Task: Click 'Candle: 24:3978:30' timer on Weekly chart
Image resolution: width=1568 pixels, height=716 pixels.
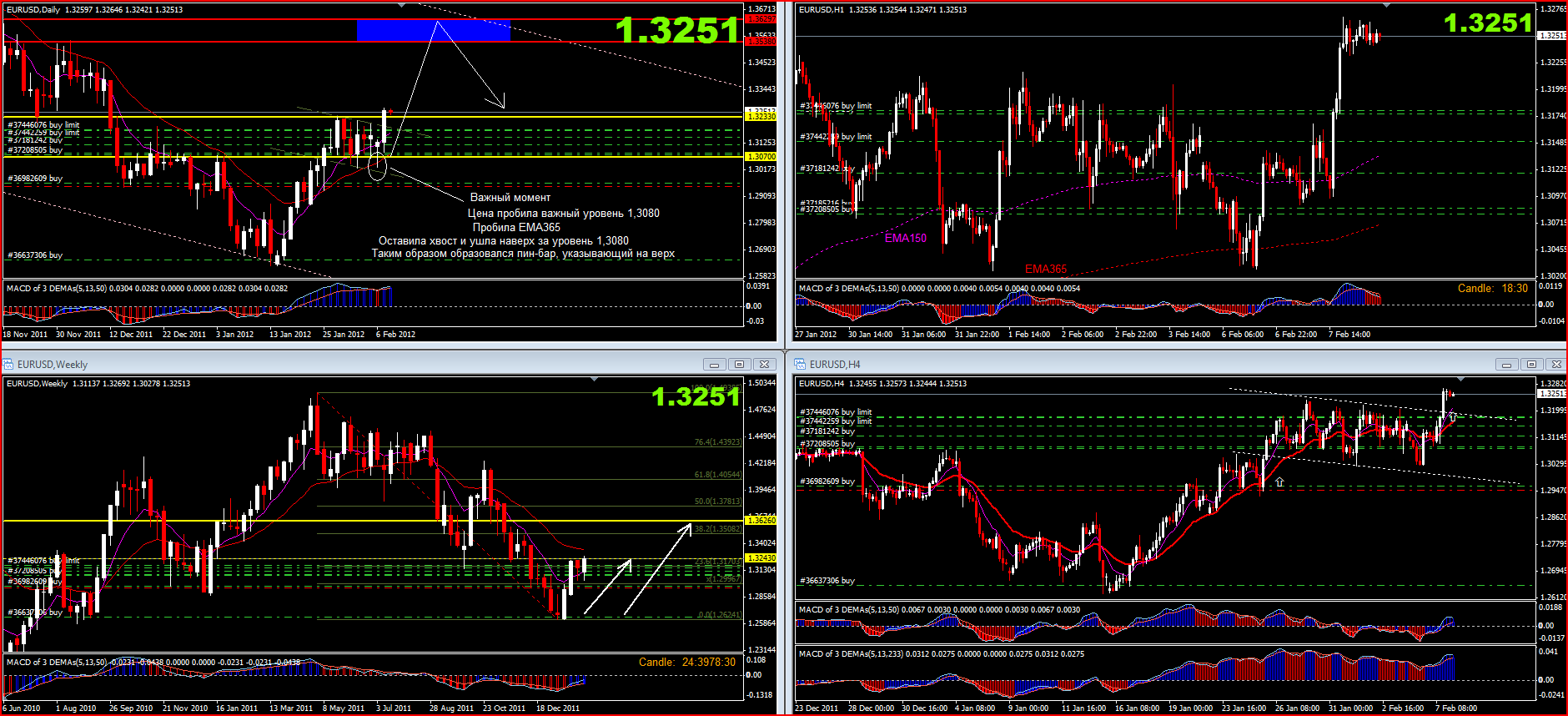Action: (687, 663)
